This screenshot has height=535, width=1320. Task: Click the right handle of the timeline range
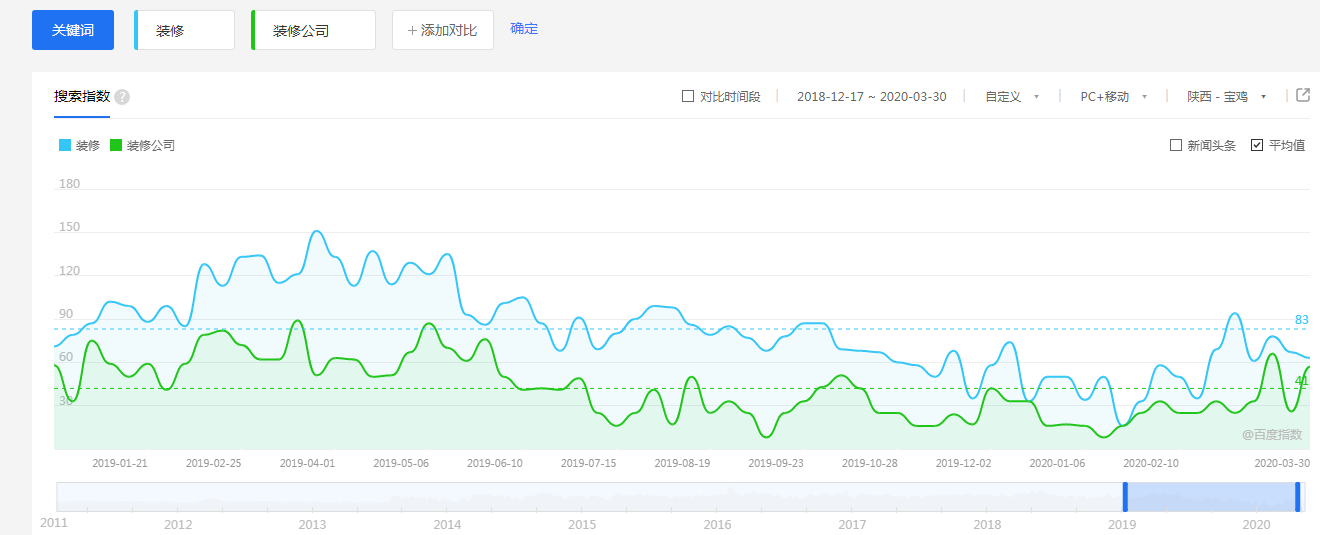click(1298, 497)
